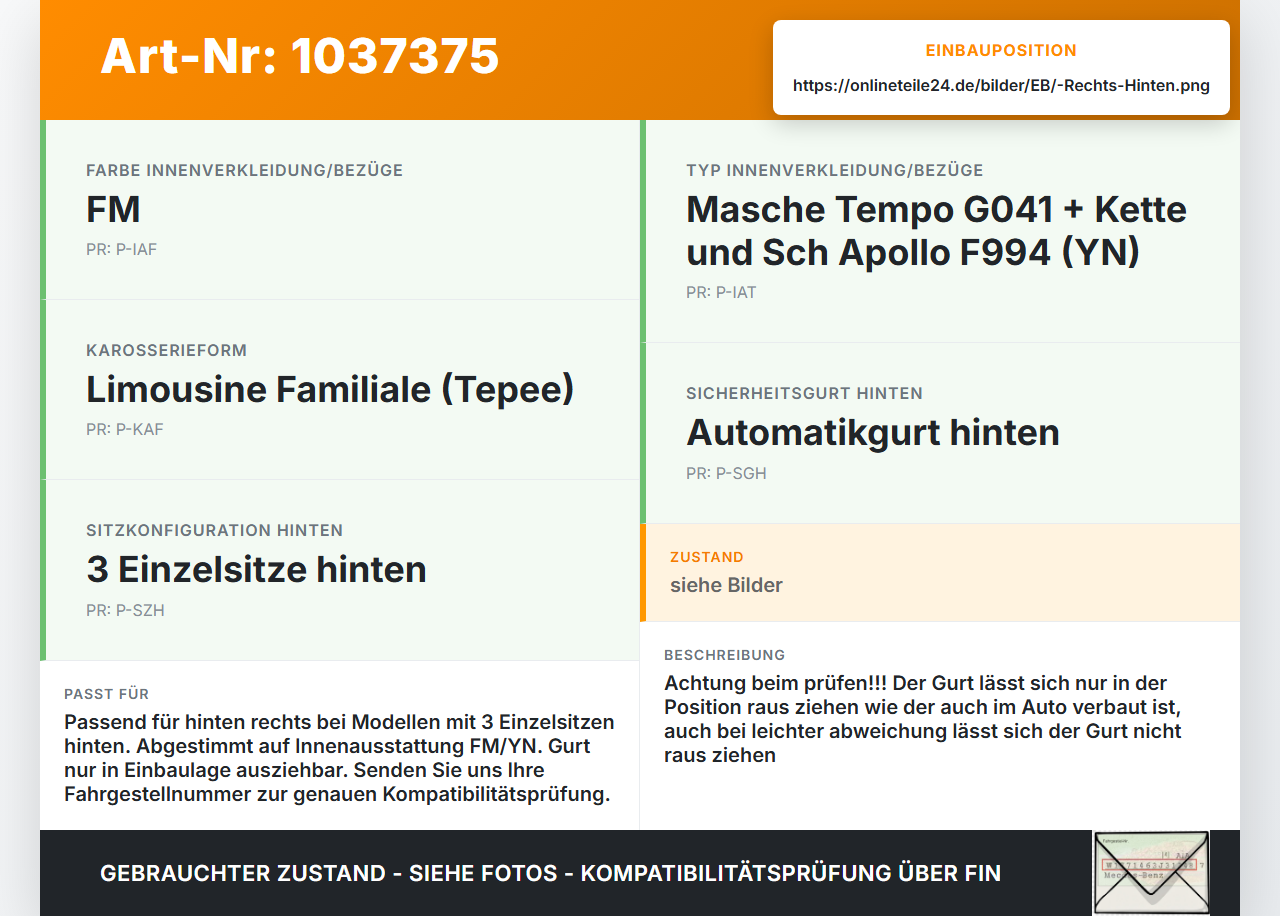Click the PR: P-SZH code
Image resolution: width=1280 pixels, height=916 pixels.
point(125,611)
